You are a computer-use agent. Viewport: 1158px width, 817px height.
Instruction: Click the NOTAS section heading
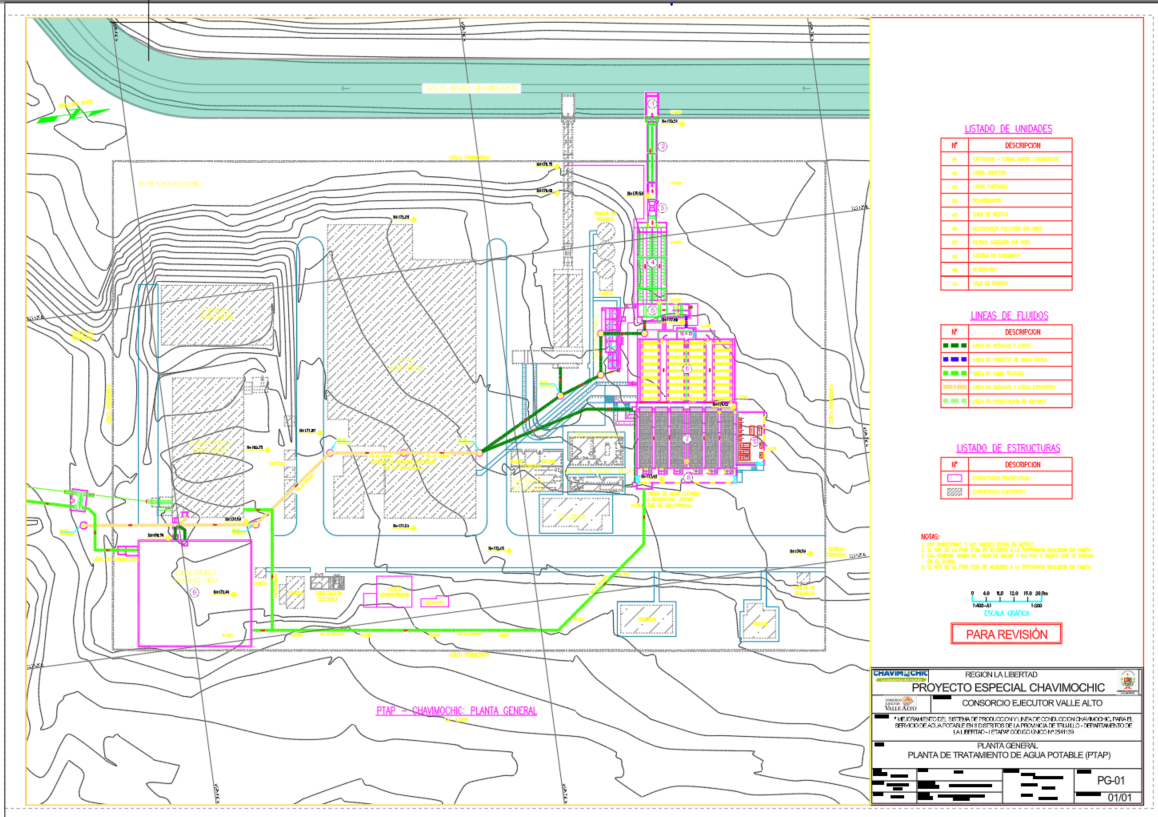pos(931,536)
